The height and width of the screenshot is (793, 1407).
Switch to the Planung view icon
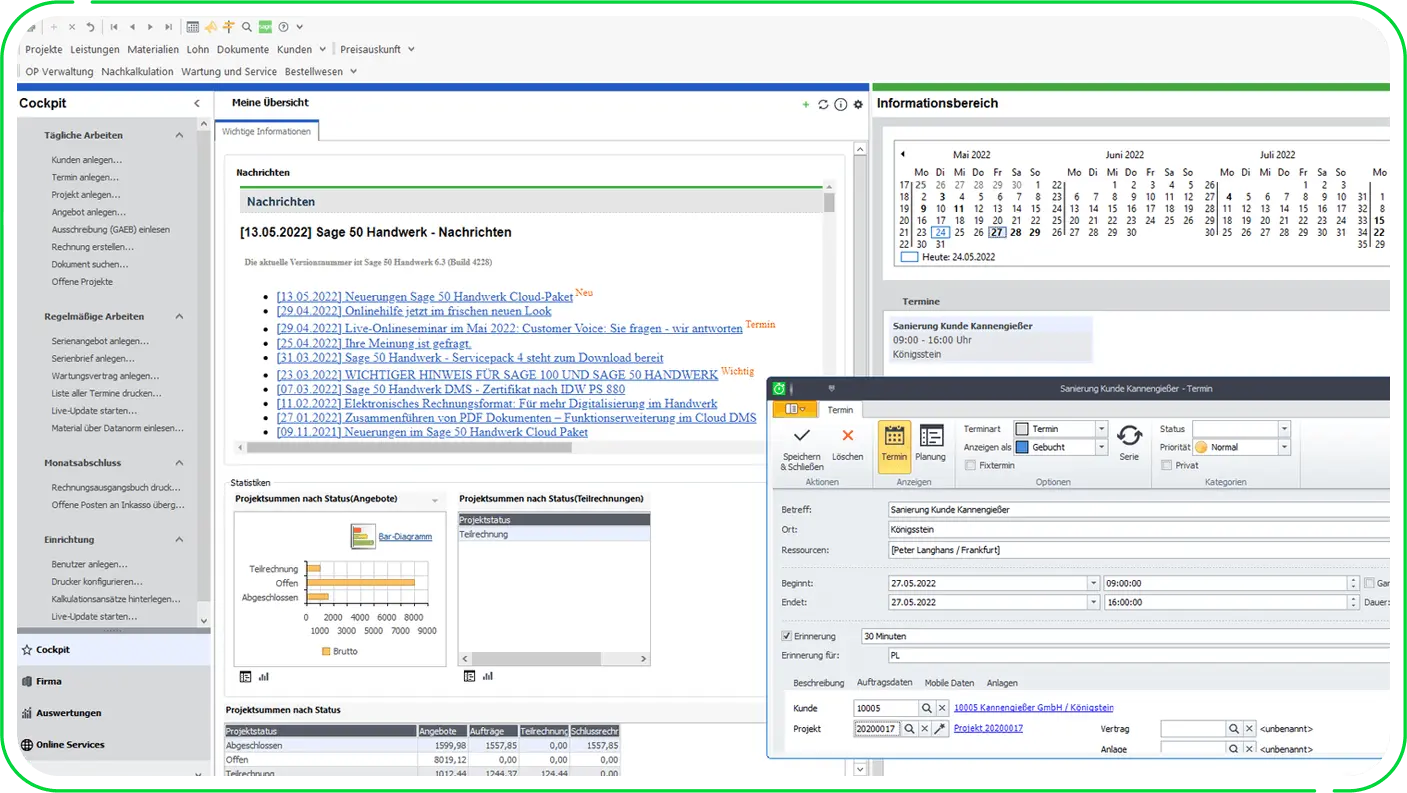point(930,442)
